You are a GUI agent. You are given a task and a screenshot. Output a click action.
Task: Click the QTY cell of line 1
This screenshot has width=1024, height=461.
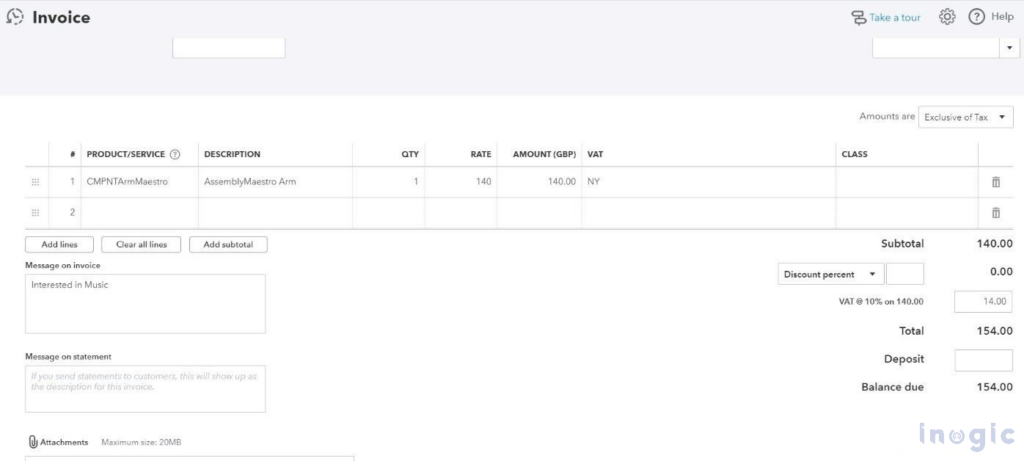pyautogui.click(x=389, y=182)
